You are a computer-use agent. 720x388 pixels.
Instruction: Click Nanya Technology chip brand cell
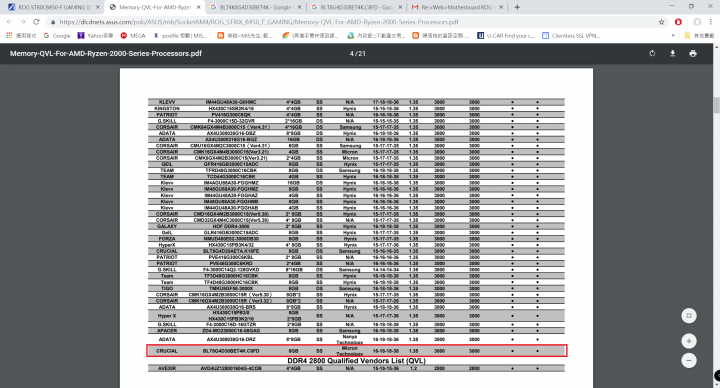(x=349, y=339)
